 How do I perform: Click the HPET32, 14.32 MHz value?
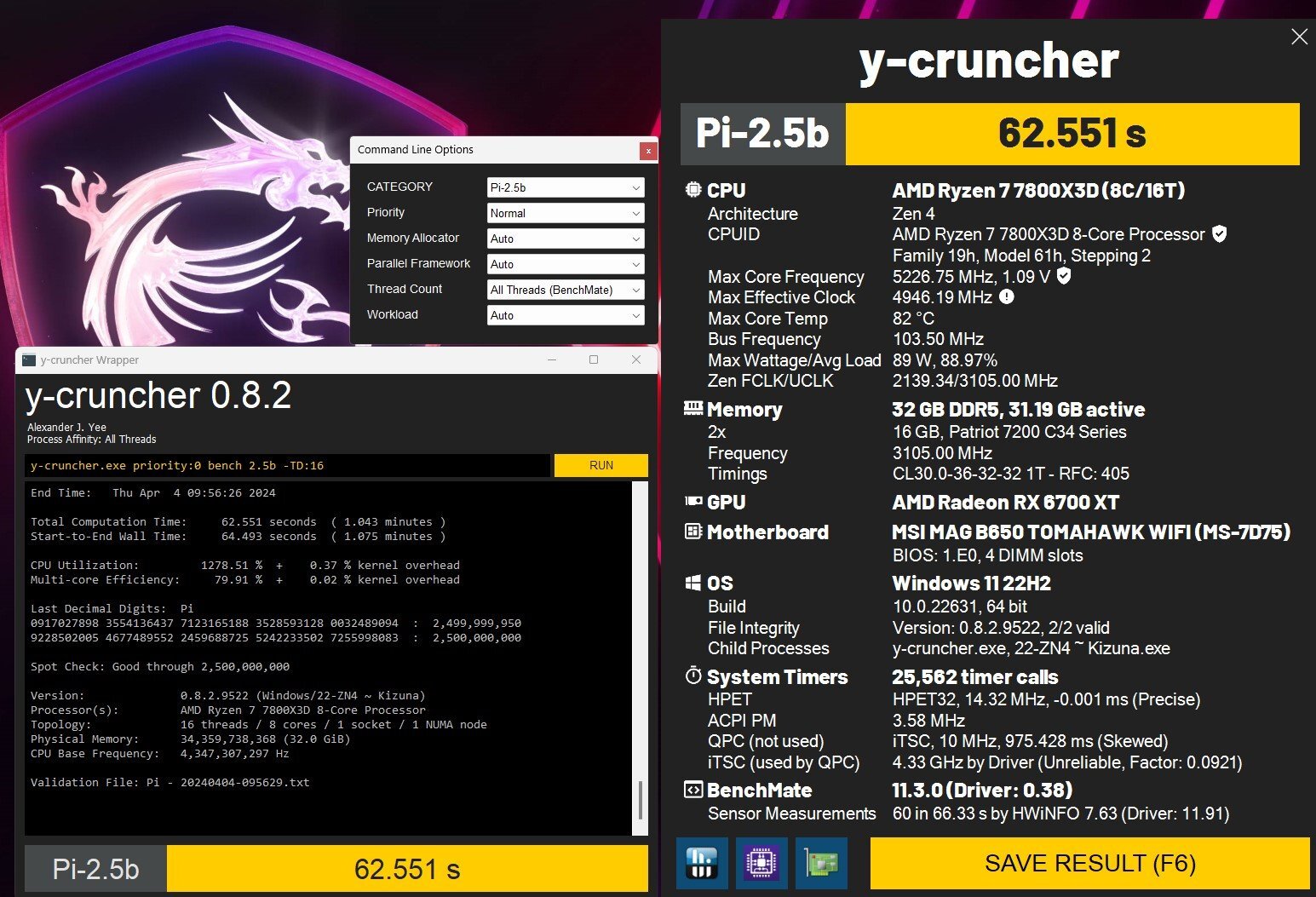tap(1046, 699)
